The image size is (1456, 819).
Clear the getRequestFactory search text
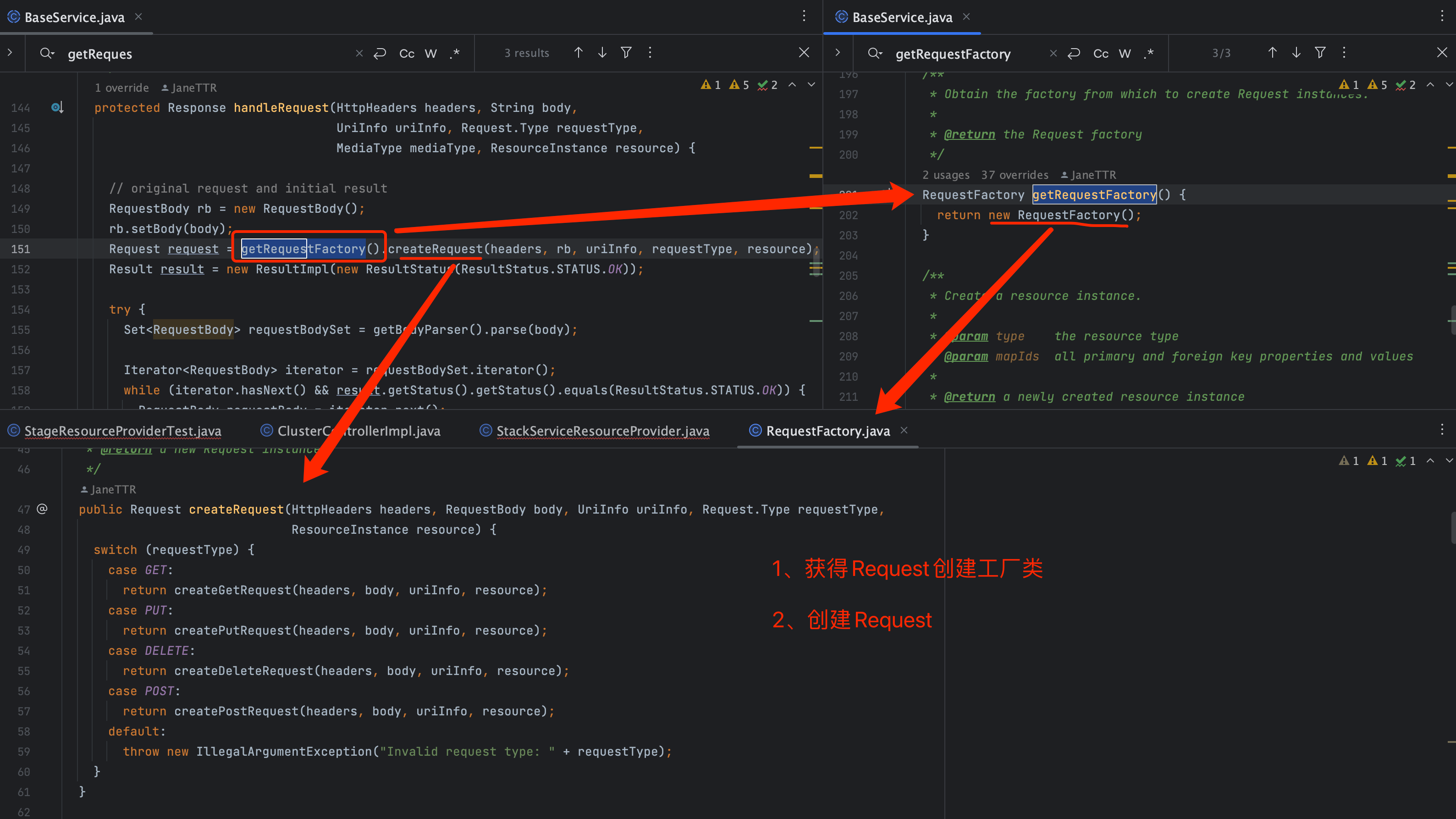click(x=1053, y=53)
